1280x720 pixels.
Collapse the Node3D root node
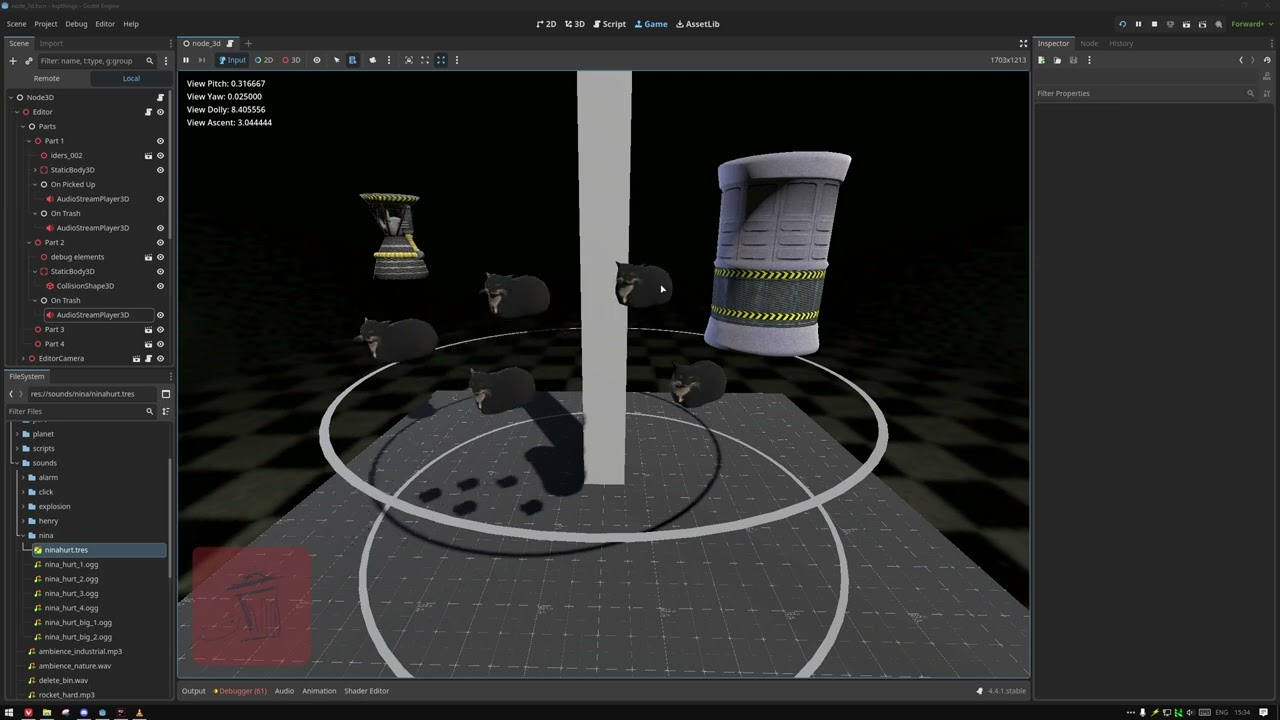(x=10, y=97)
